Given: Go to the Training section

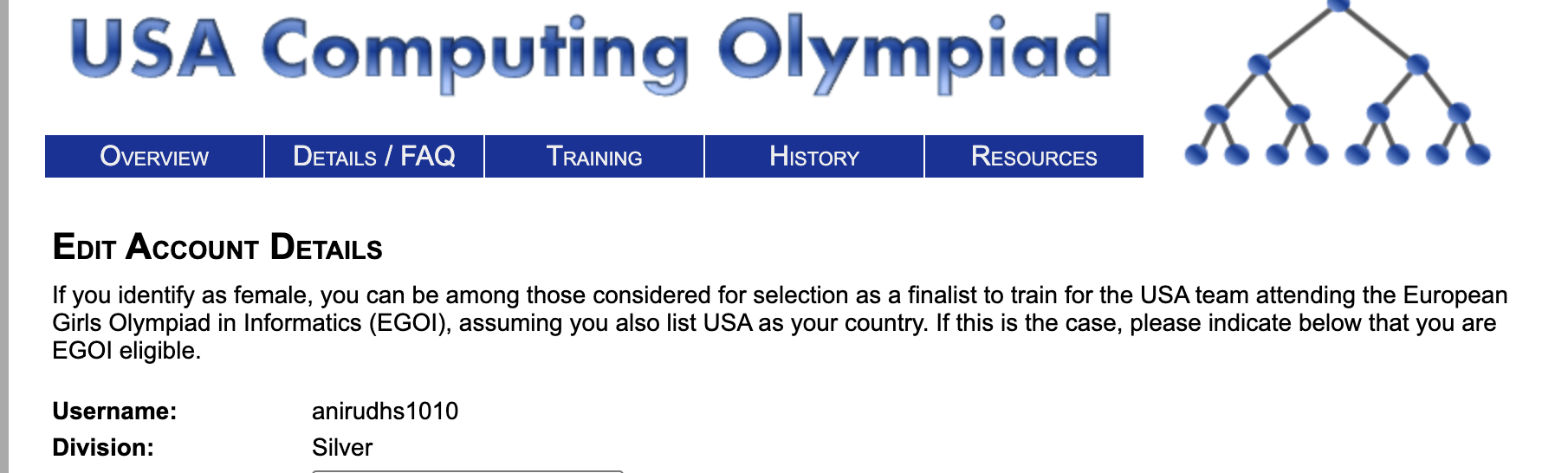Looking at the screenshot, I should [x=594, y=157].
